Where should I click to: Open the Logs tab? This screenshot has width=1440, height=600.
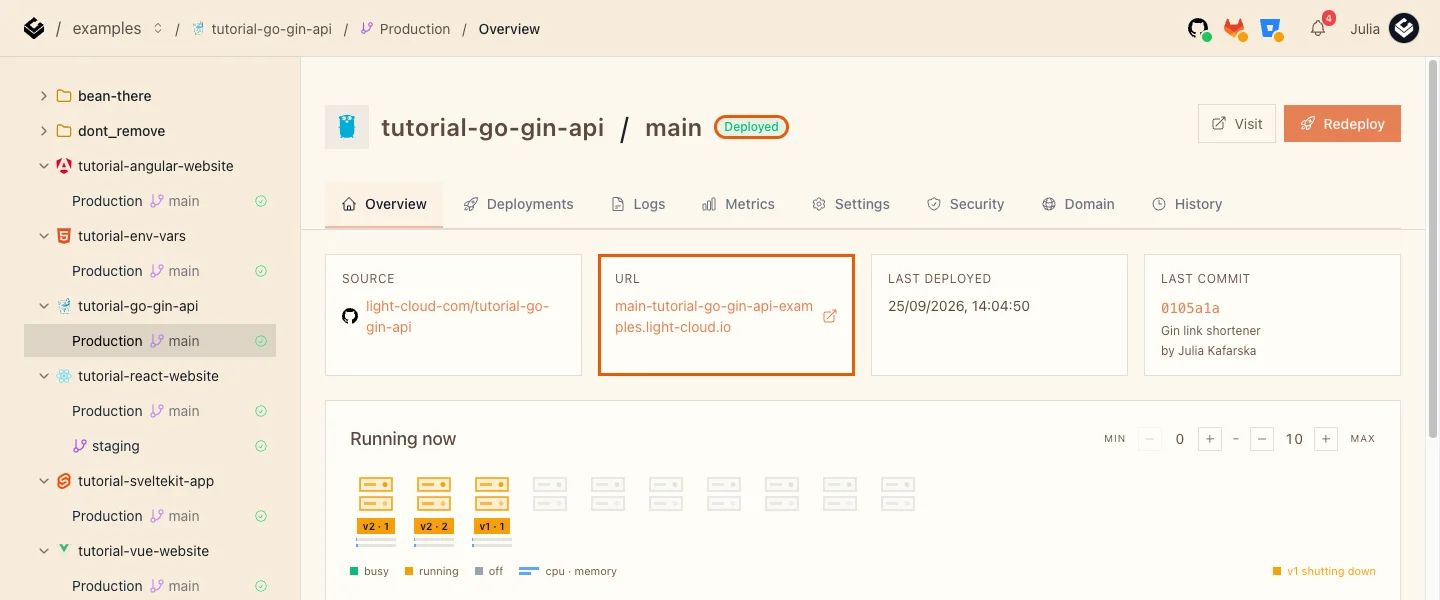pyautogui.click(x=638, y=204)
